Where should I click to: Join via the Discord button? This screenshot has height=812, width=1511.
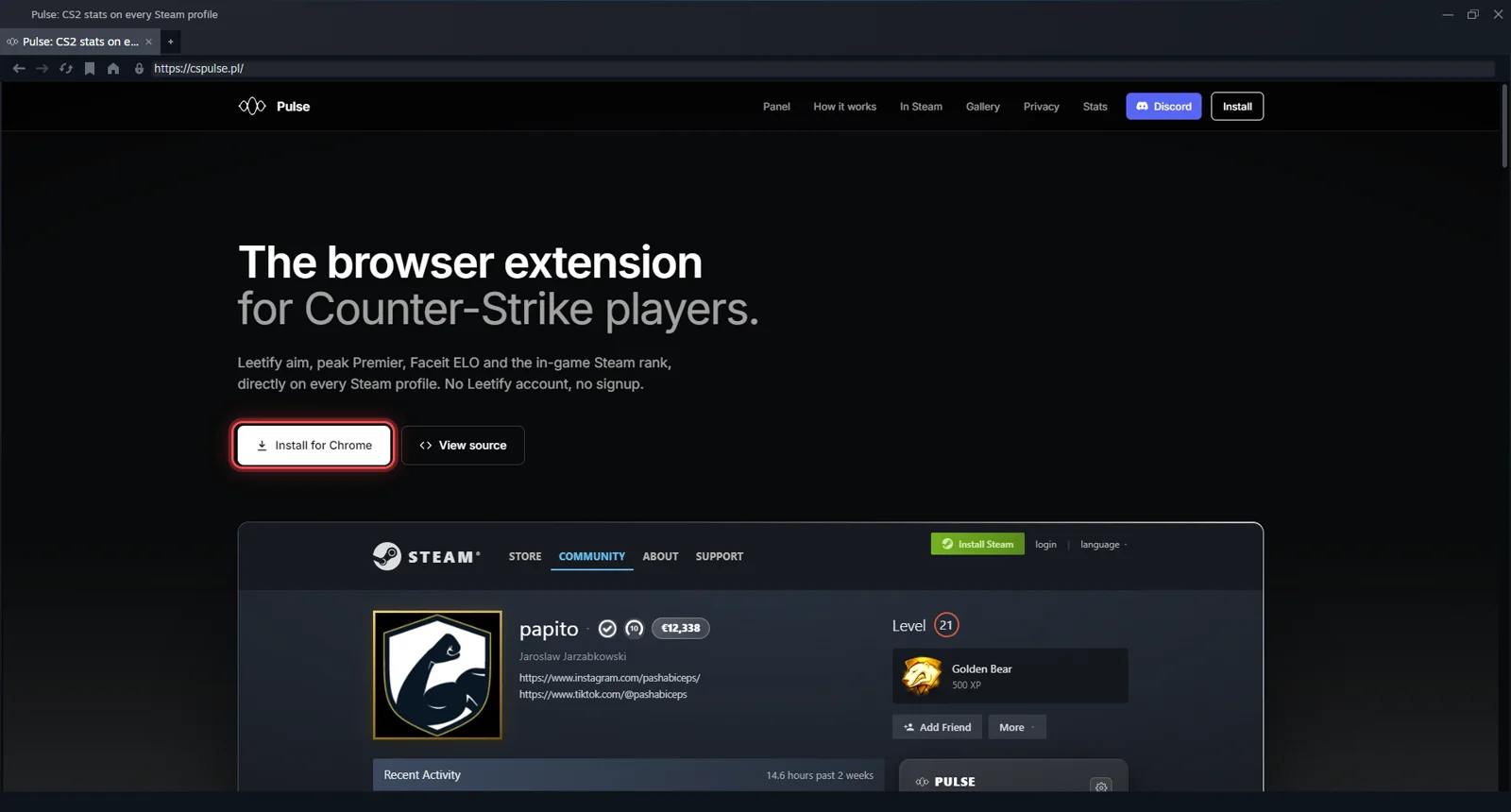[x=1163, y=106]
